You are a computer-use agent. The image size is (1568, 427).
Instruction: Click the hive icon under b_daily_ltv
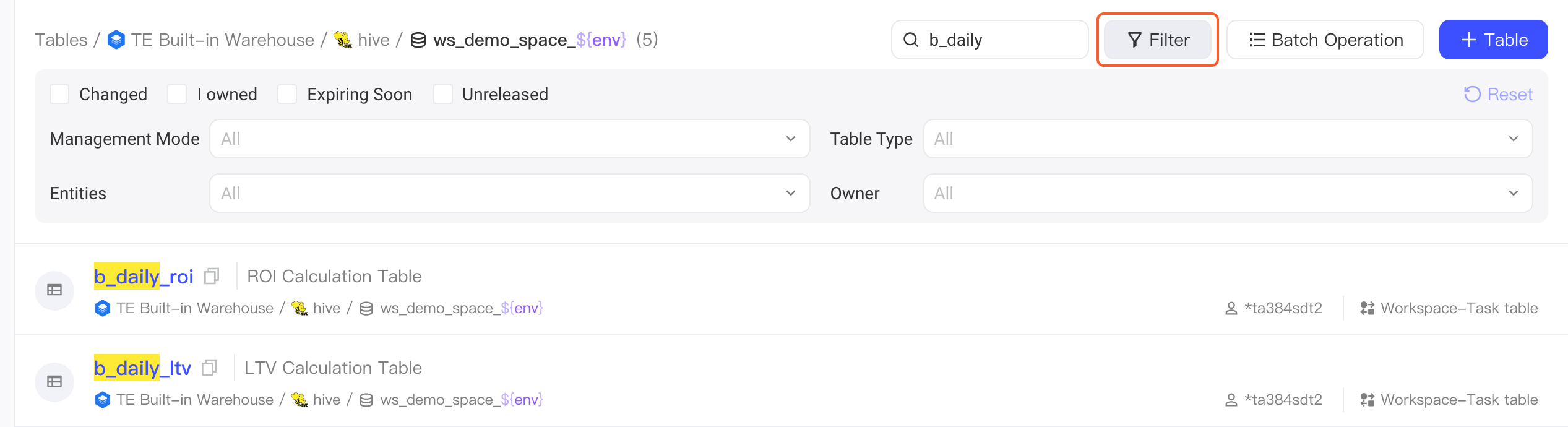[299, 400]
